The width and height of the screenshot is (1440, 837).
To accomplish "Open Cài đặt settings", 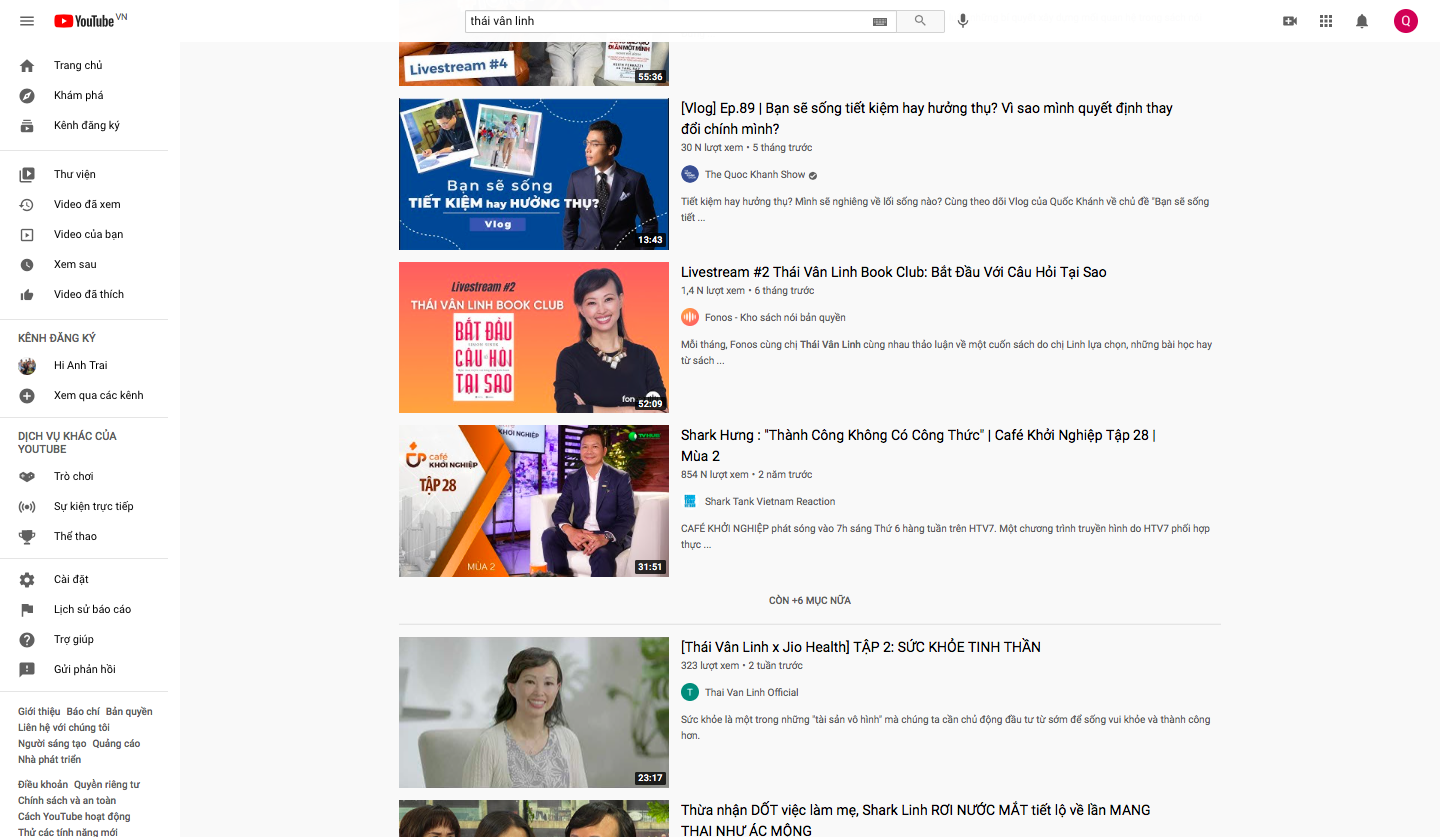I will pyautogui.click(x=71, y=580).
